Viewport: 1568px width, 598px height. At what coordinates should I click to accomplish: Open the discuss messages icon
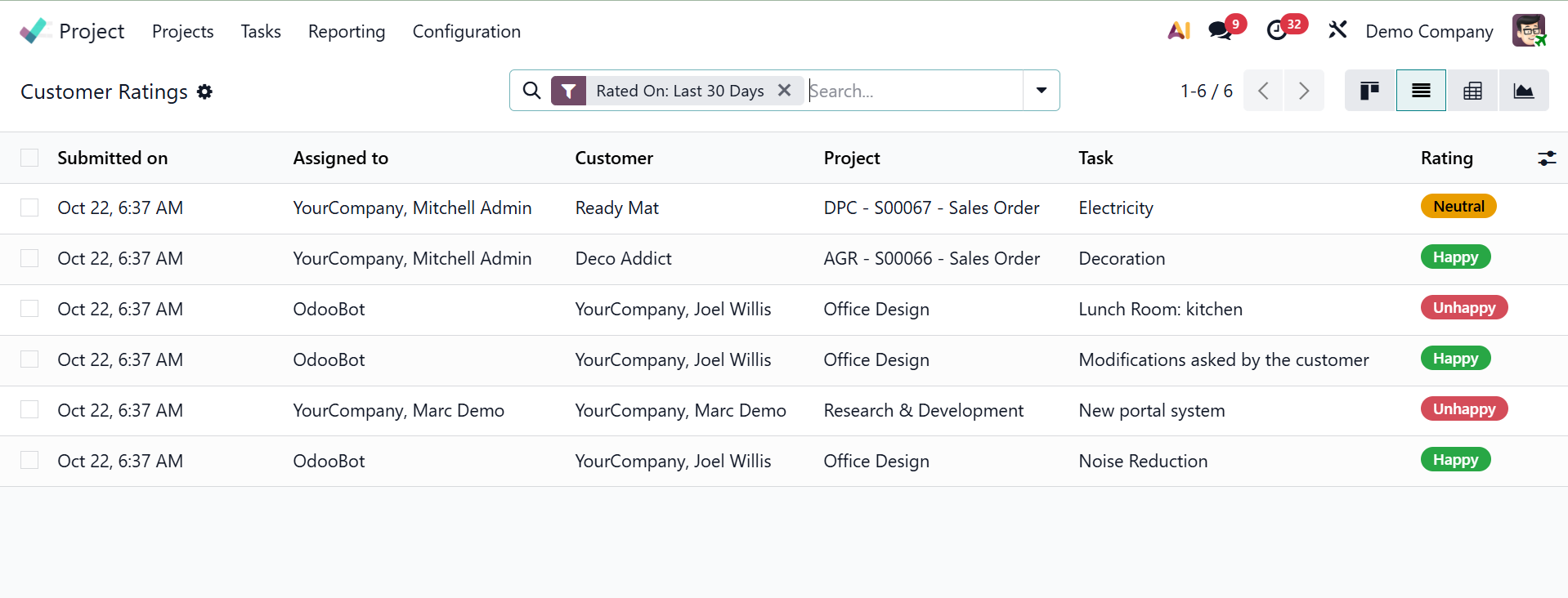pos(1220,31)
